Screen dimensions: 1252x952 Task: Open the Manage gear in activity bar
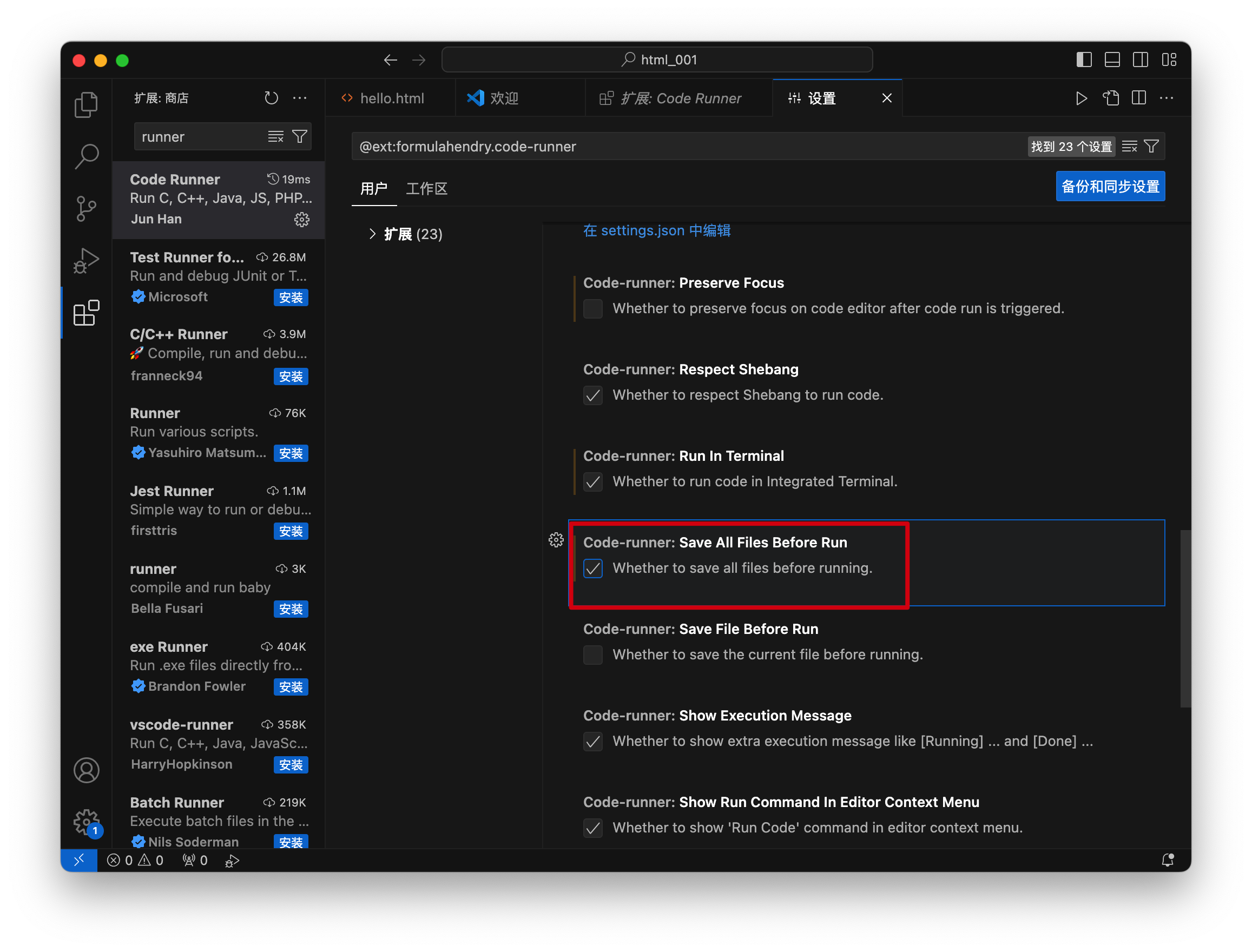(86, 822)
